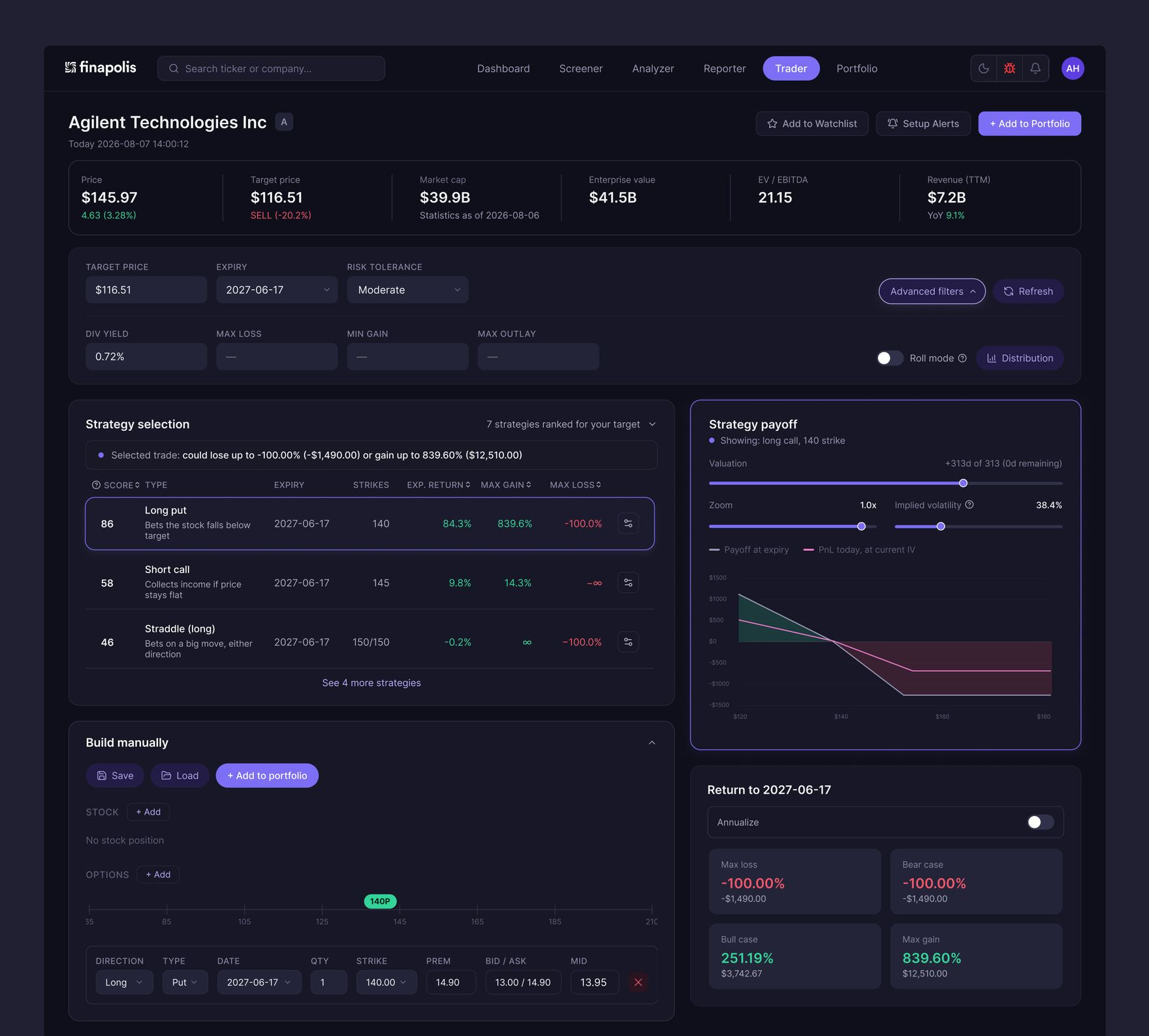Open Type Put dropdown

pyautogui.click(x=185, y=982)
